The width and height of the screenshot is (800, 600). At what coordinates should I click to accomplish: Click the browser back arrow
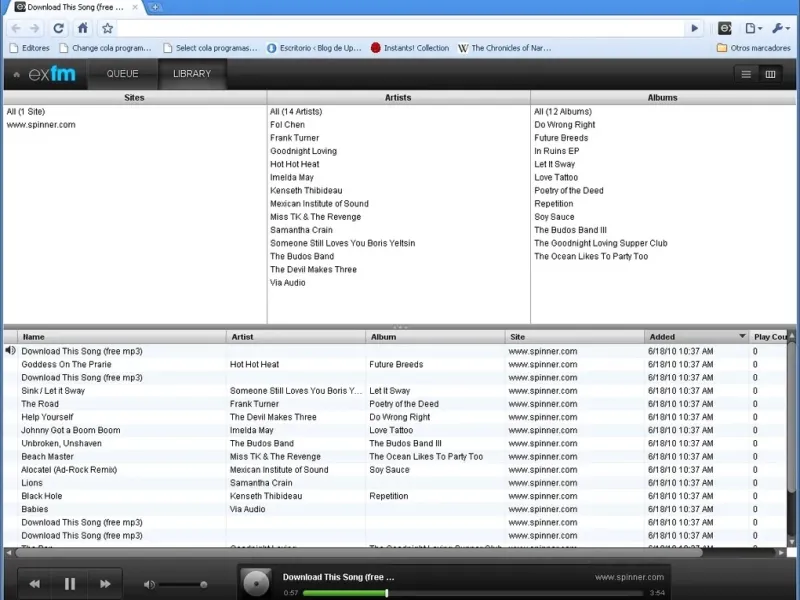pyautogui.click(x=16, y=28)
